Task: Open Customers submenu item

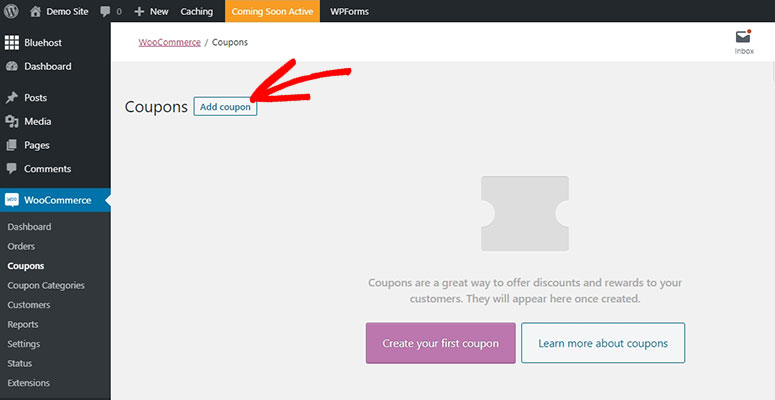Action: [29, 305]
